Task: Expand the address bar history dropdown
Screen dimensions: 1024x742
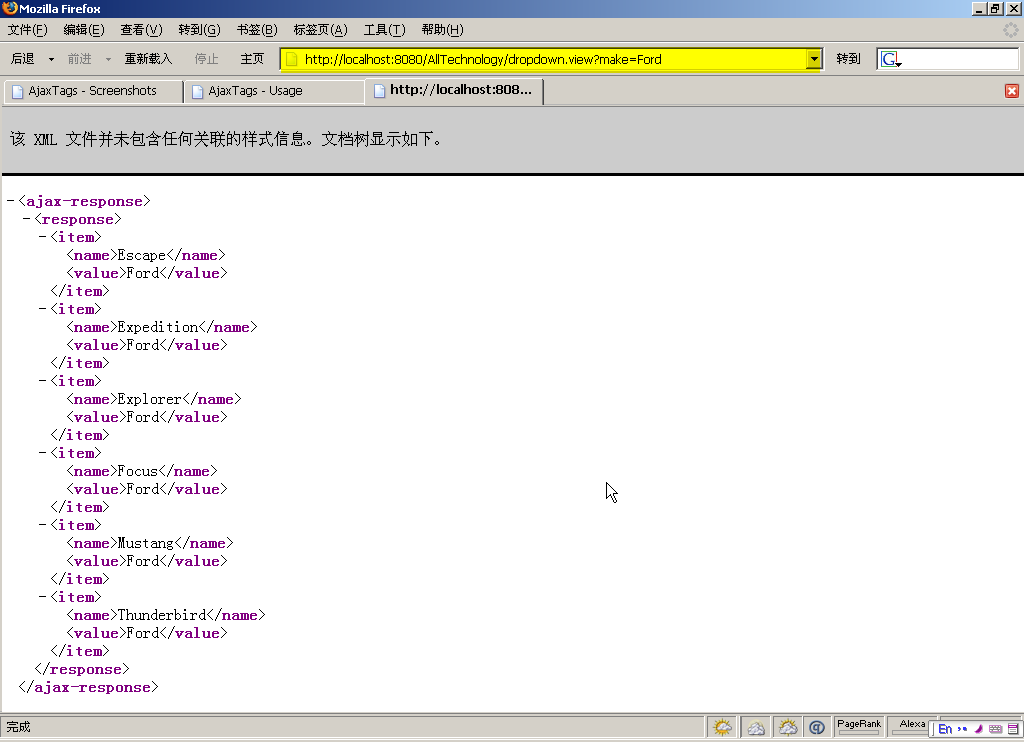Action: click(814, 59)
